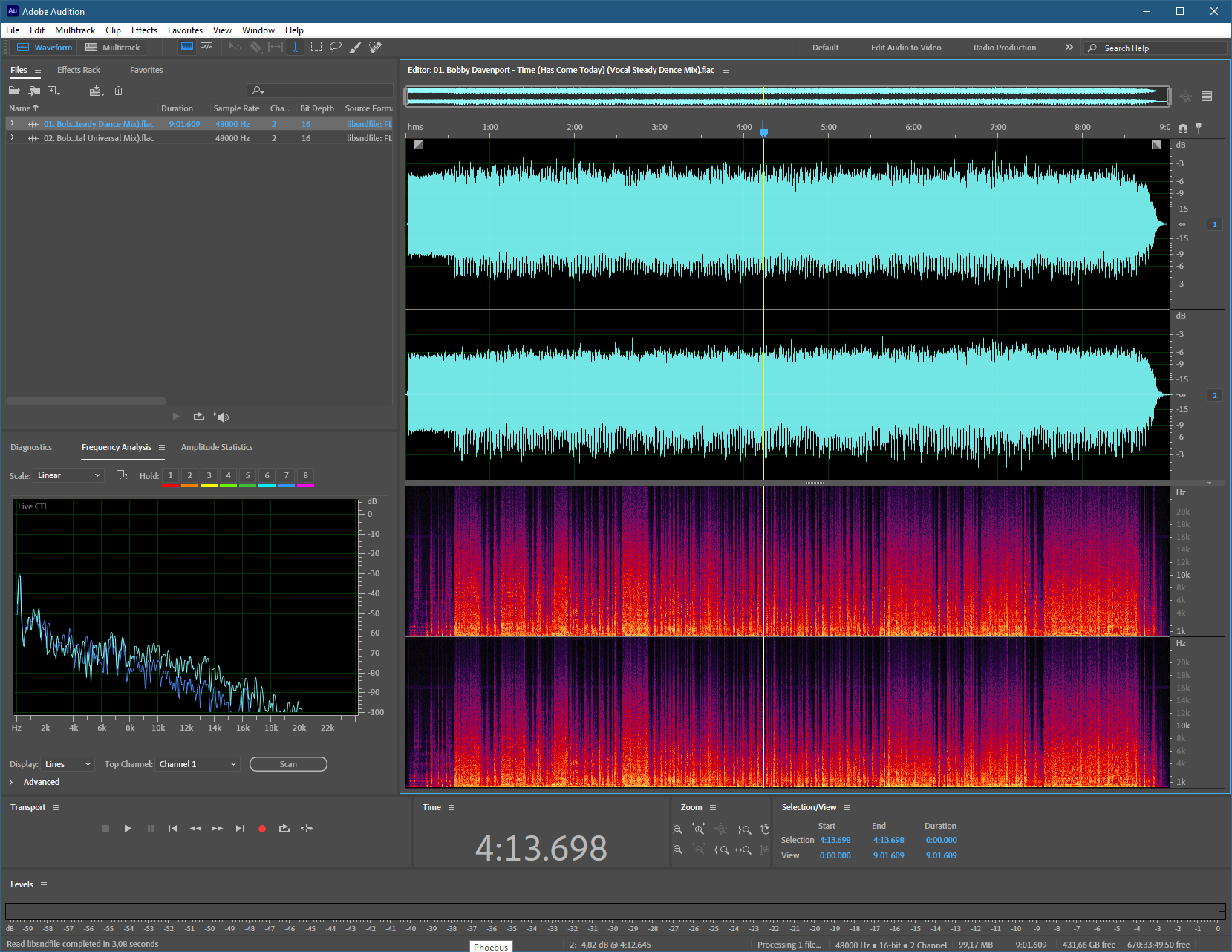The width and height of the screenshot is (1232, 952).
Task: Open the Transport panel menu icon
Action: (56, 807)
